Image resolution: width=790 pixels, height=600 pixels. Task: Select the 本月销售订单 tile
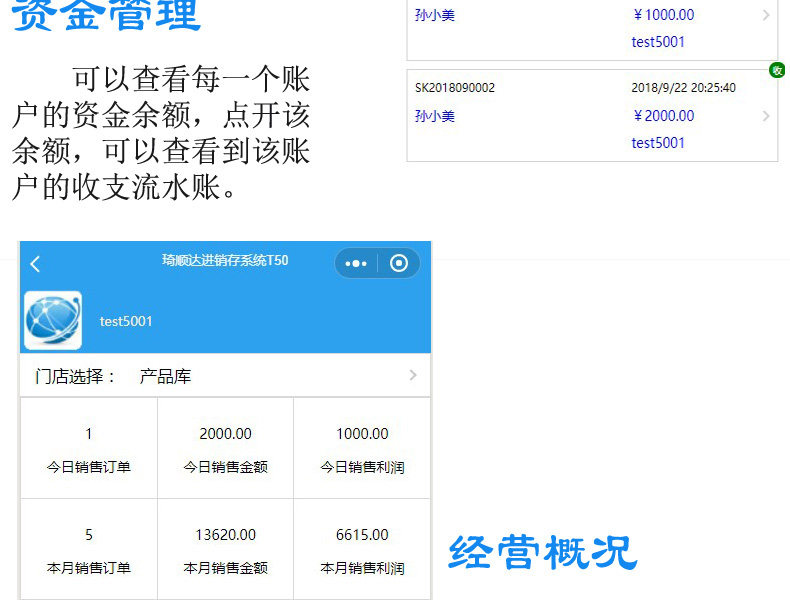[89, 549]
